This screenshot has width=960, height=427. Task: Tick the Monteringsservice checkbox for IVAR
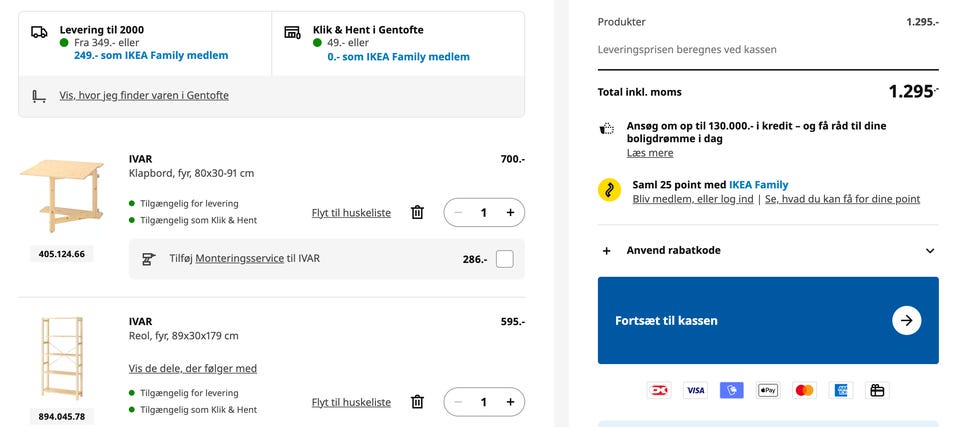(505, 259)
